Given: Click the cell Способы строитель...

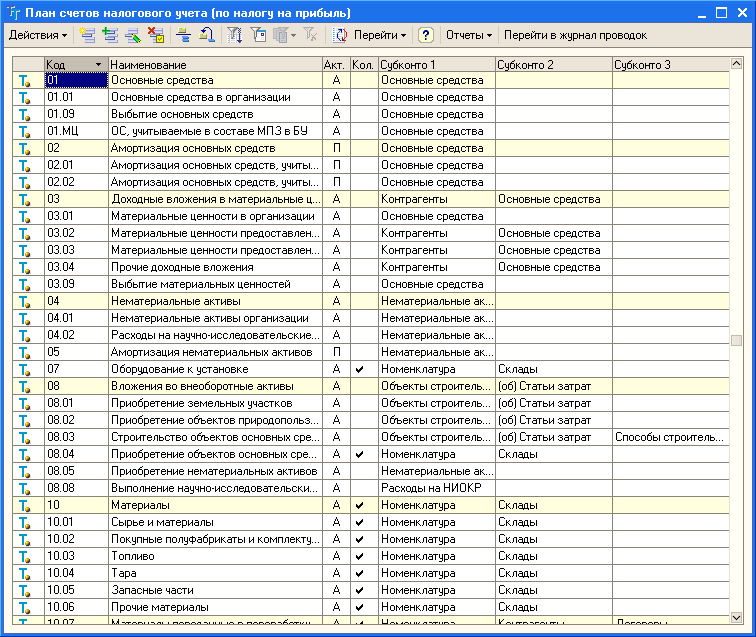Looking at the screenshot, I should (671, 437).
